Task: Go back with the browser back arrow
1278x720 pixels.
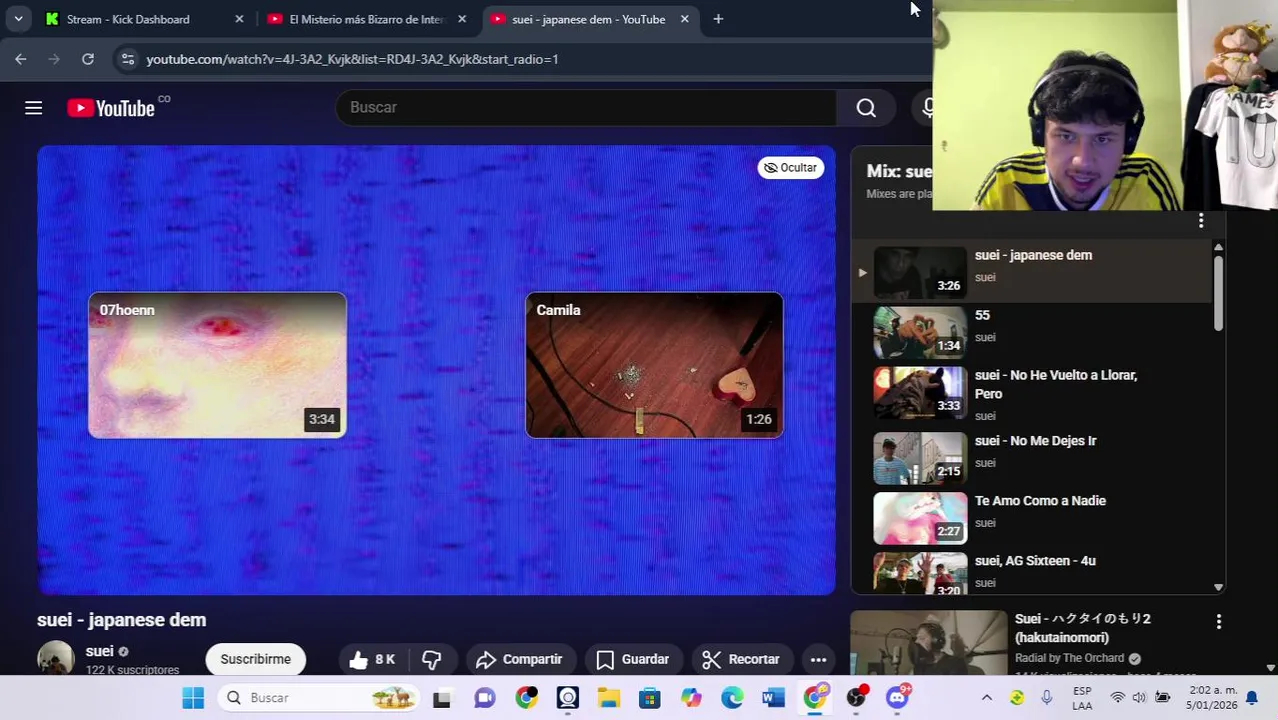Action: coord(21,59)
